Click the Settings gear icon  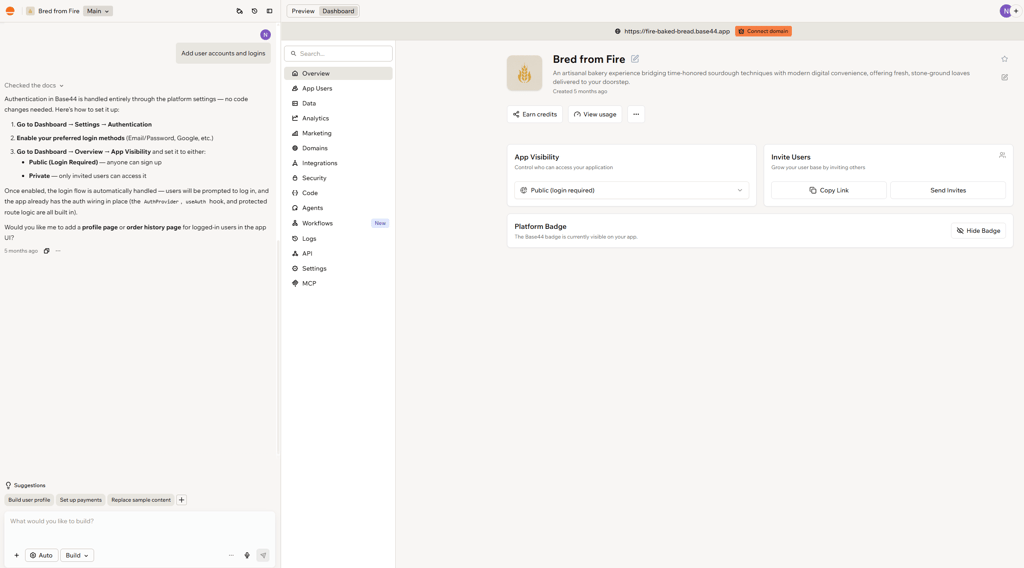(295, 268)
